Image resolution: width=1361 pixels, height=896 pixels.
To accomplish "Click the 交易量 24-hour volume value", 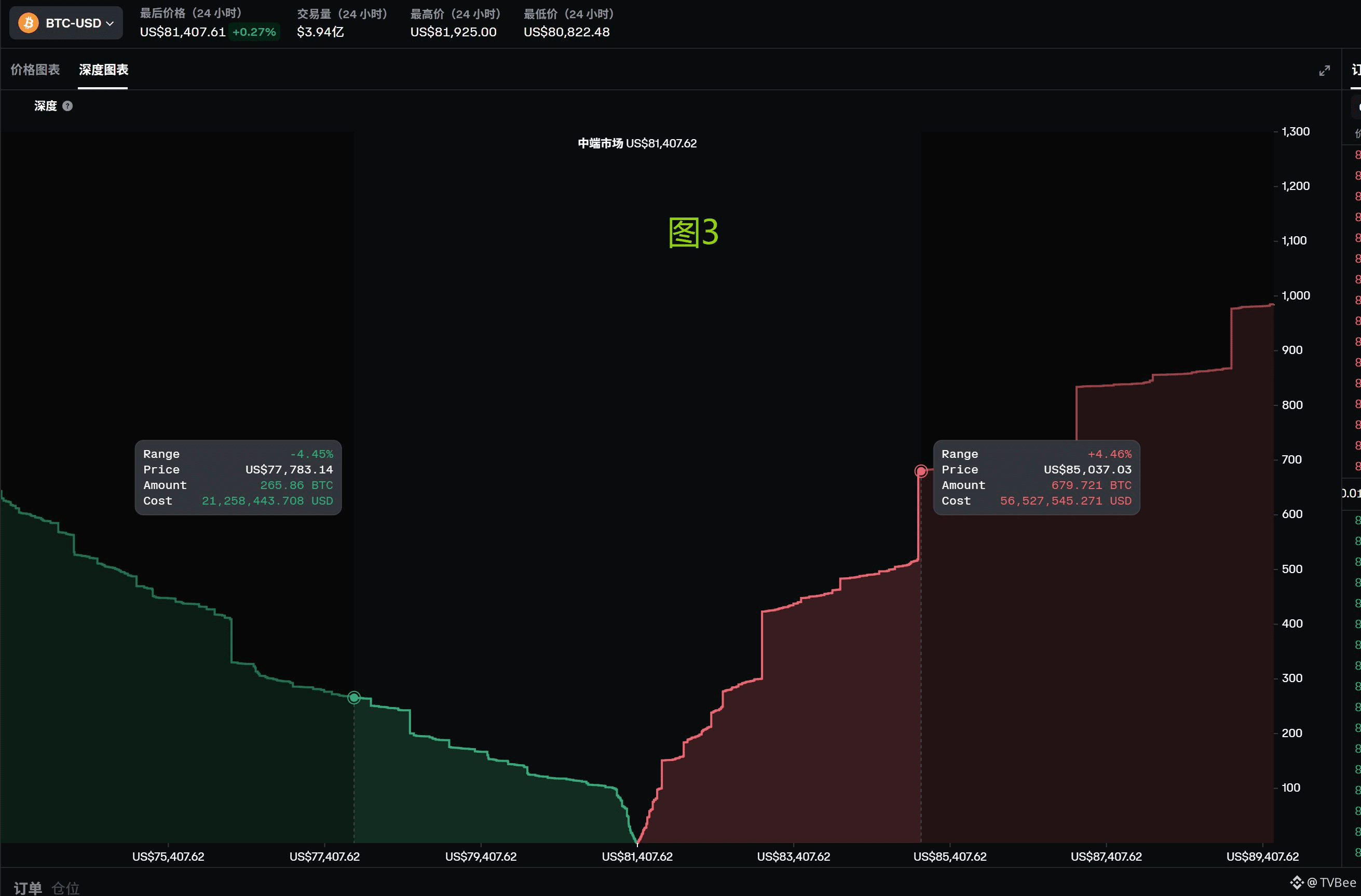I will [x=320, y=32].
